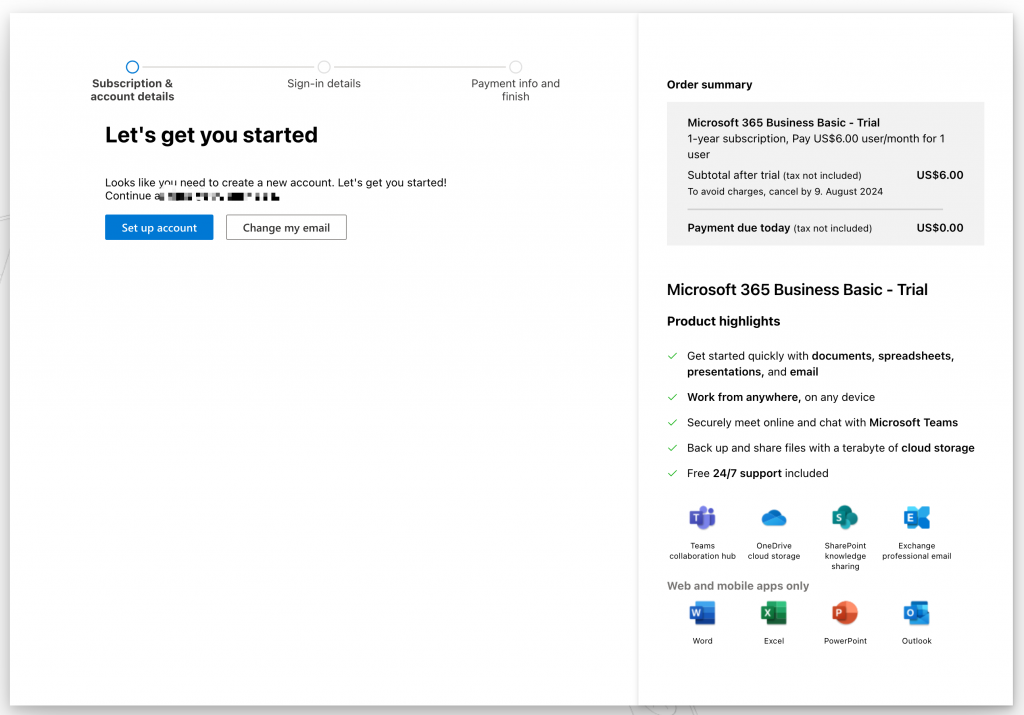1024x715 pixels.
Task: Select the SharePoint knowledge sharing icon
Action: click(845, 518)
